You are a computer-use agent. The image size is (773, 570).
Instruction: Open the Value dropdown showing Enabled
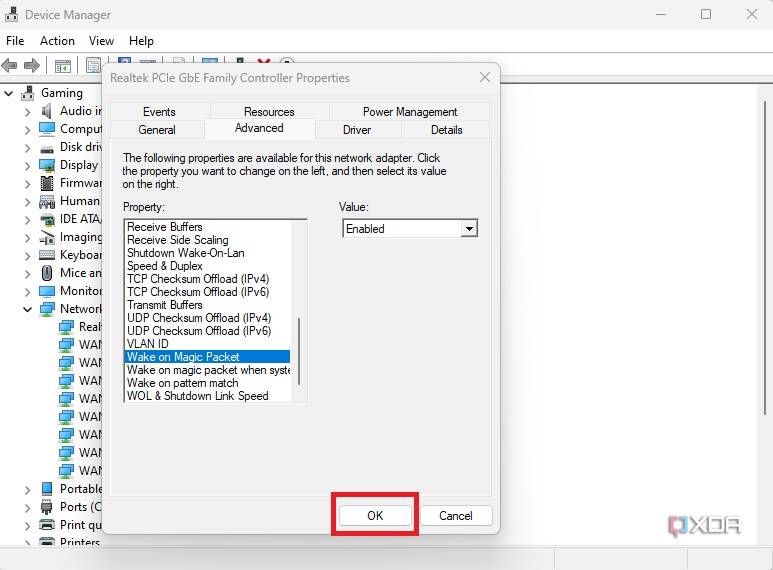pos(469,229)
